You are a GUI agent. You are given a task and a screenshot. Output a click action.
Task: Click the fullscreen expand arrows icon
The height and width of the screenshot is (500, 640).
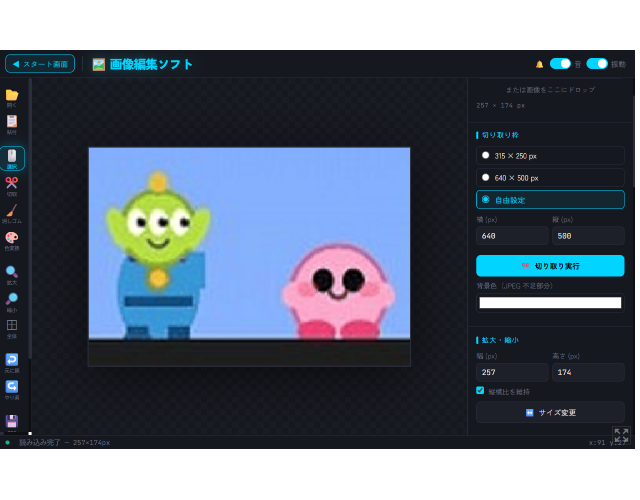tap(621, 436)
